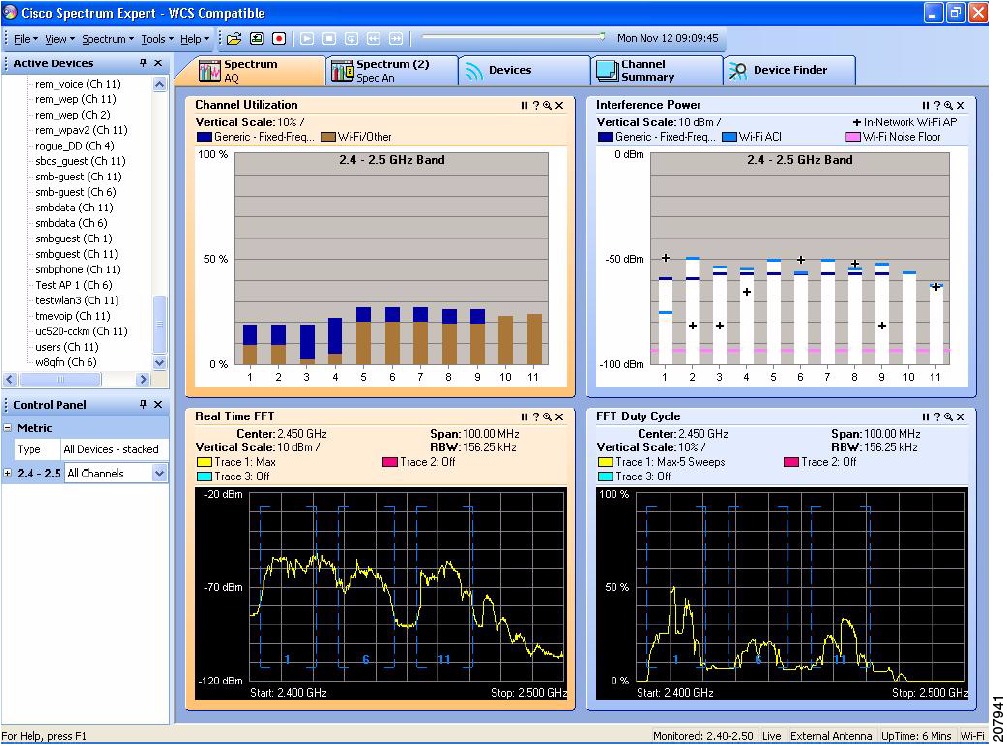Open help for Interference Power plot
Screen dimensions: 1007x746
tap(937, 105)
